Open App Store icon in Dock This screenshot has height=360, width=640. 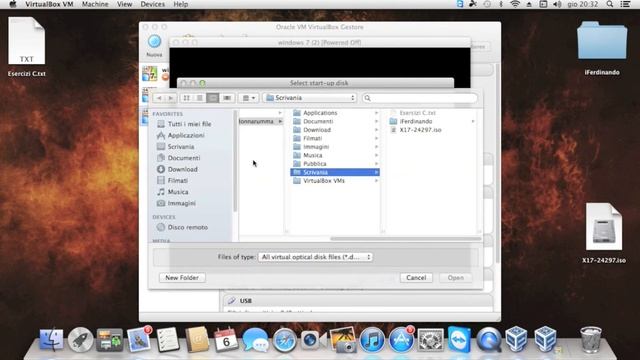tap(401, 340)
